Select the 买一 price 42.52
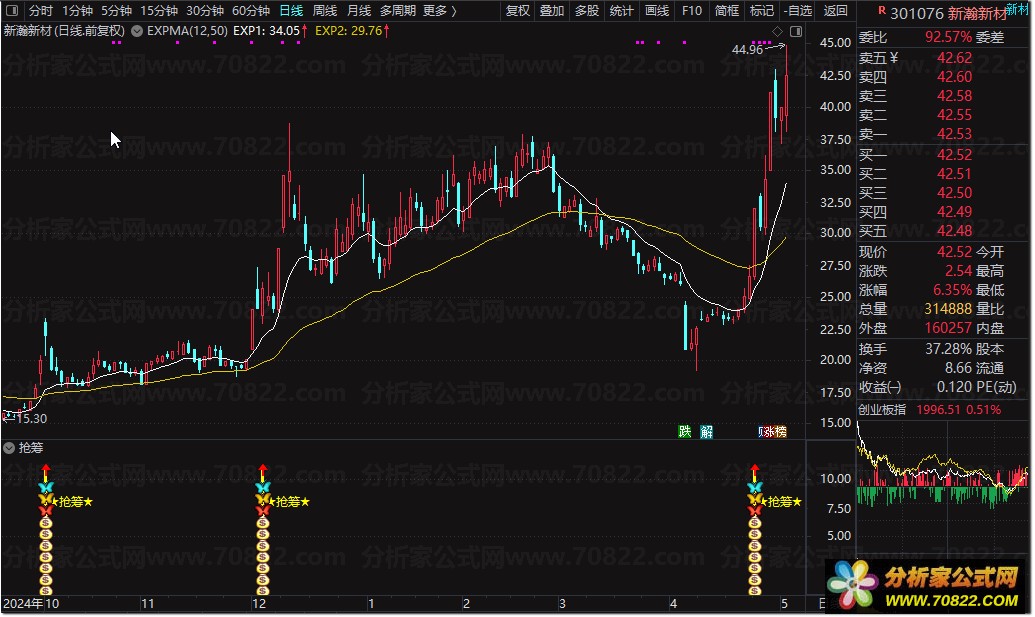Viewport: 1035px width, 617px height. click(x=954, y=155)
